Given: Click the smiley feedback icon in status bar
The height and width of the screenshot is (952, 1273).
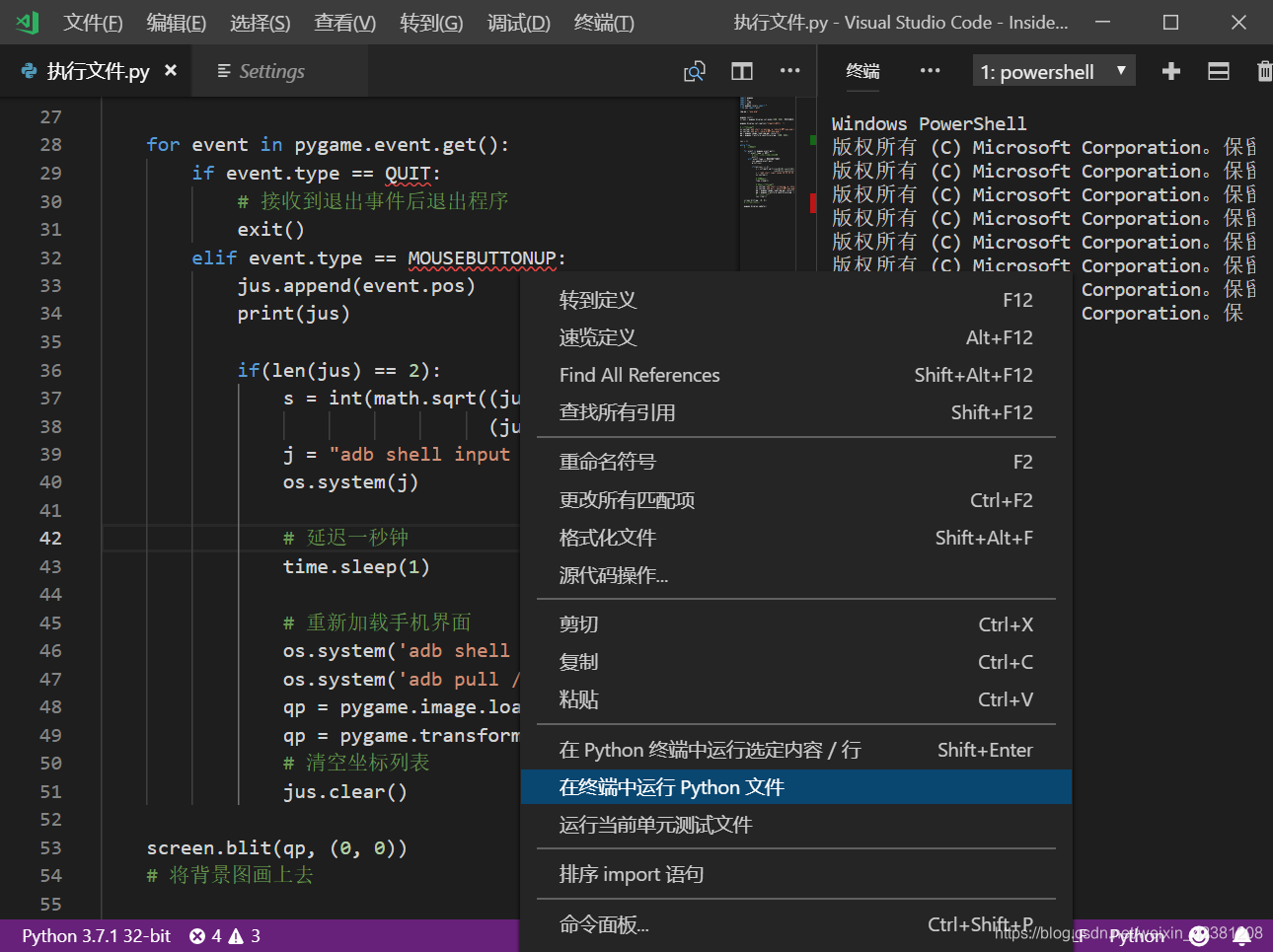Looking at the screenshot, I should [x=1199, y=935].
